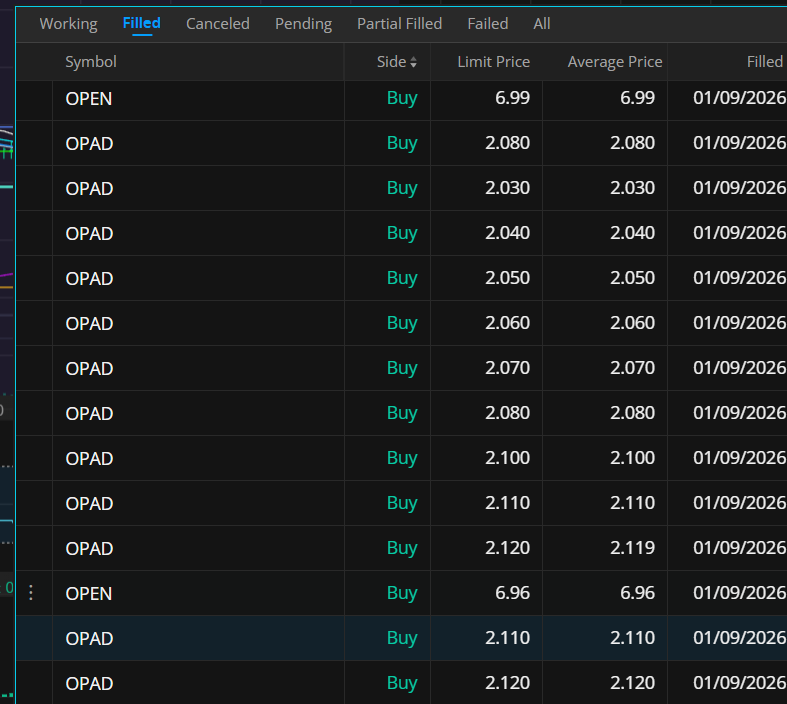Click filled date on the OPEN 6.99 row

click(740, 98)
